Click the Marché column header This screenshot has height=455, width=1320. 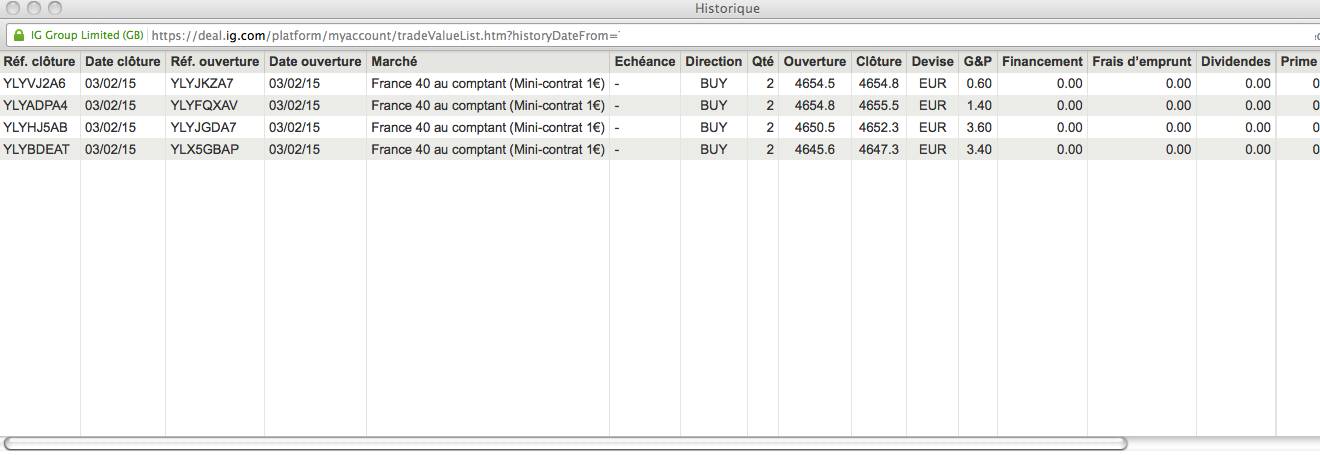pos(394,62)
